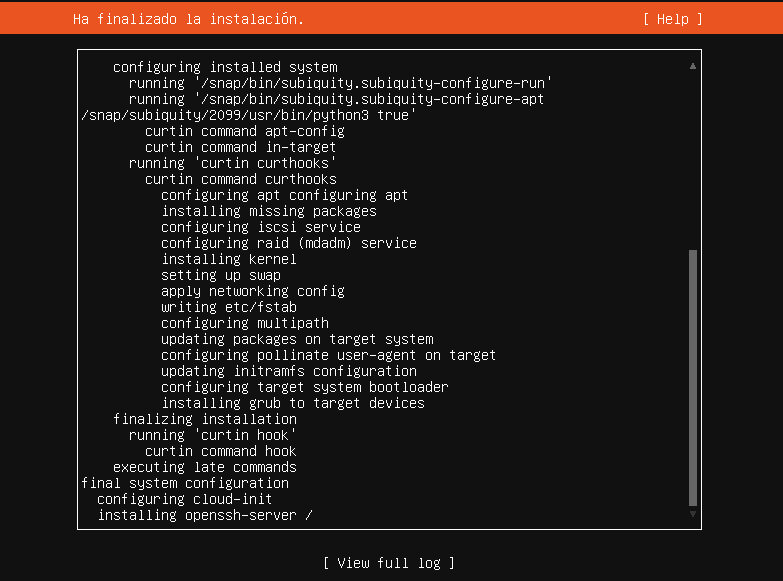783x581 pixels.
Task: Click the "writing etc/fstab" log line
Action: 229,307
